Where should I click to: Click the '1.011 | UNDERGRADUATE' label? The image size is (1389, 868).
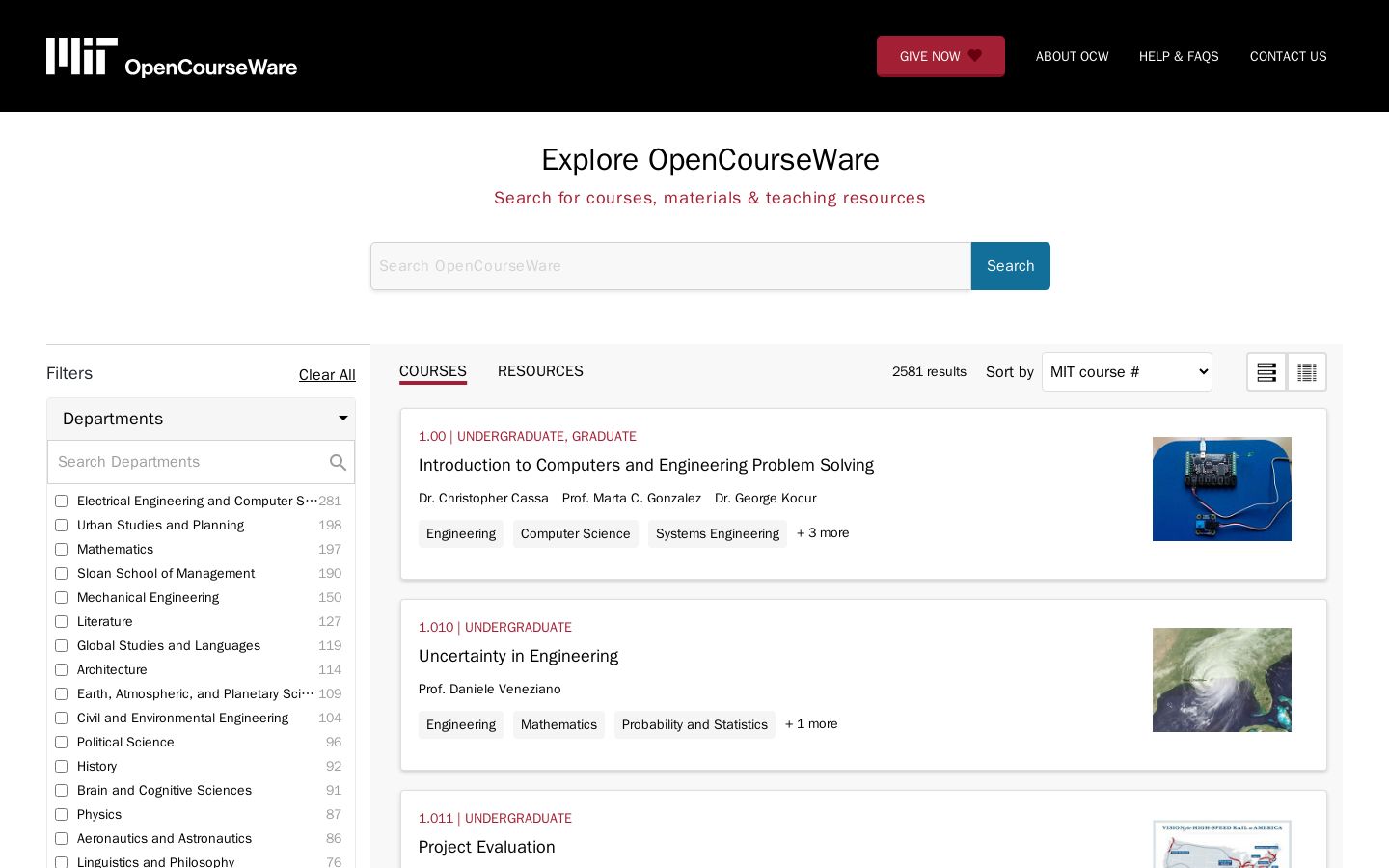point(495,818)
